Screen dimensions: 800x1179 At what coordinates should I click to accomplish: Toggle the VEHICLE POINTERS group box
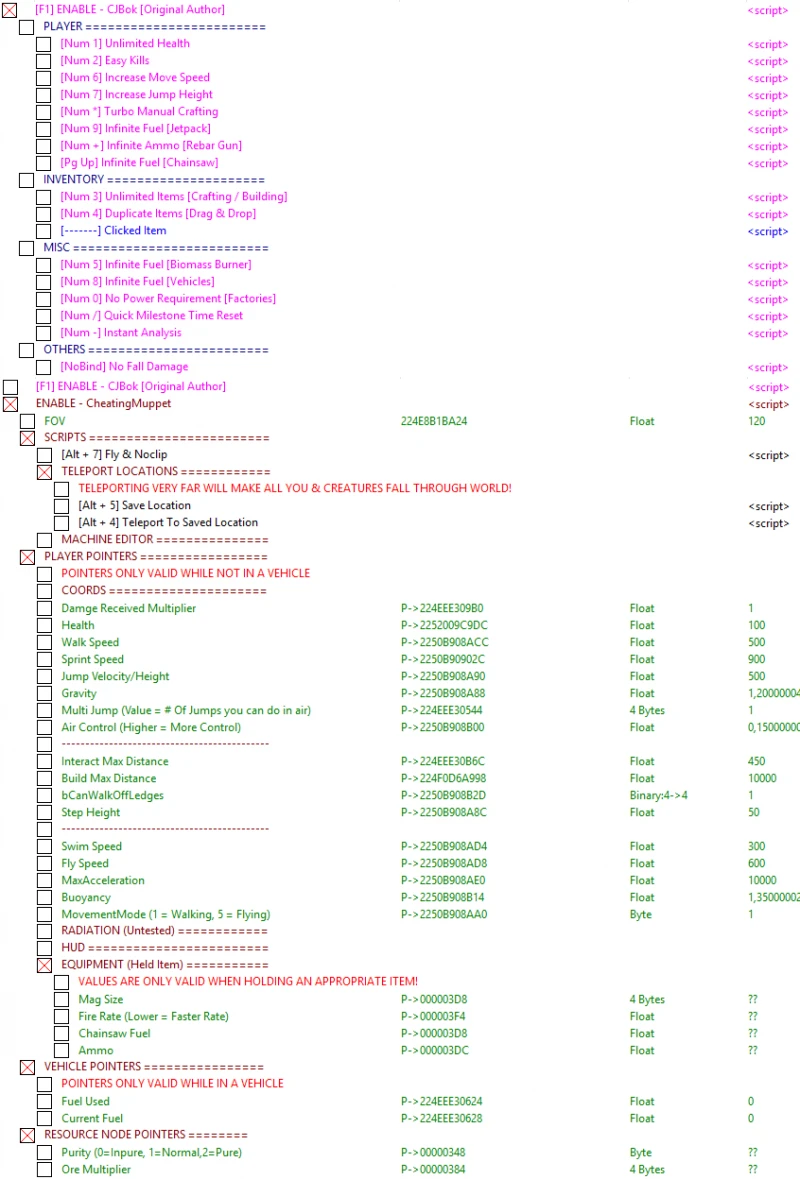pyautogui.click(x=27, y=1067)
